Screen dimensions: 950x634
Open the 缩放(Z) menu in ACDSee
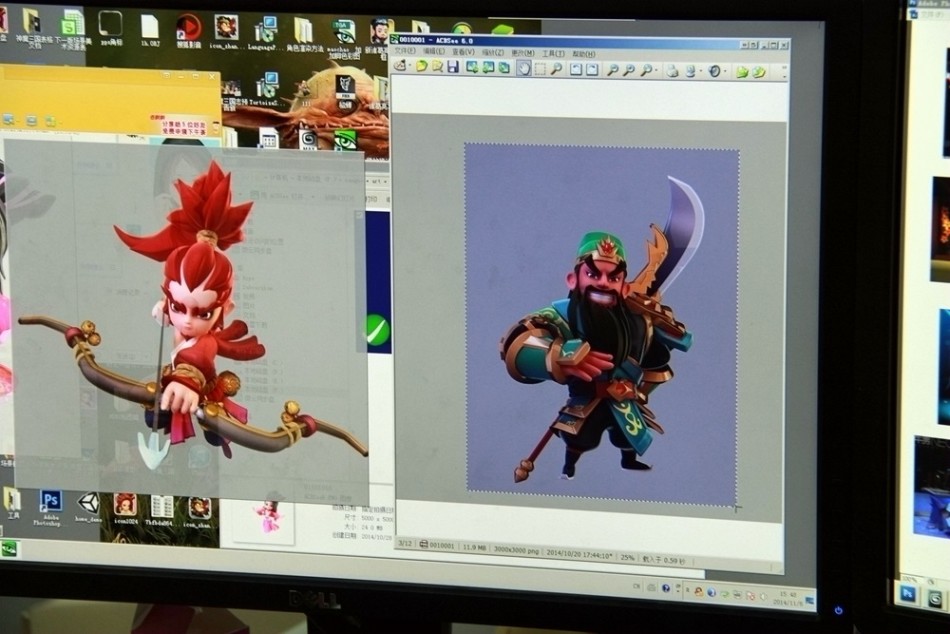tap(493, 53)
